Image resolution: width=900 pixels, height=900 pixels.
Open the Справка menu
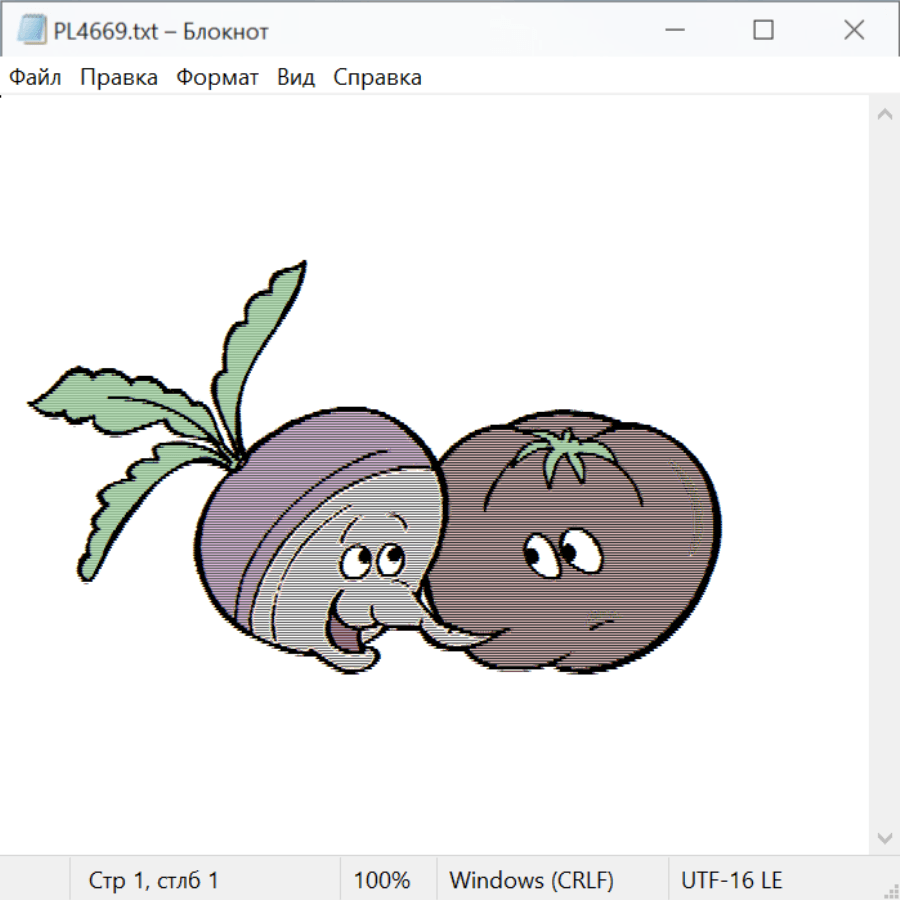(377, 78)
